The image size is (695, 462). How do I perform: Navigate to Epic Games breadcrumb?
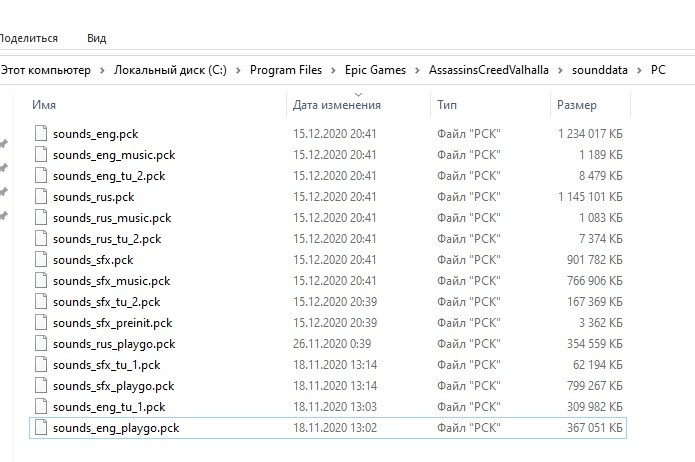coord(375,70)
